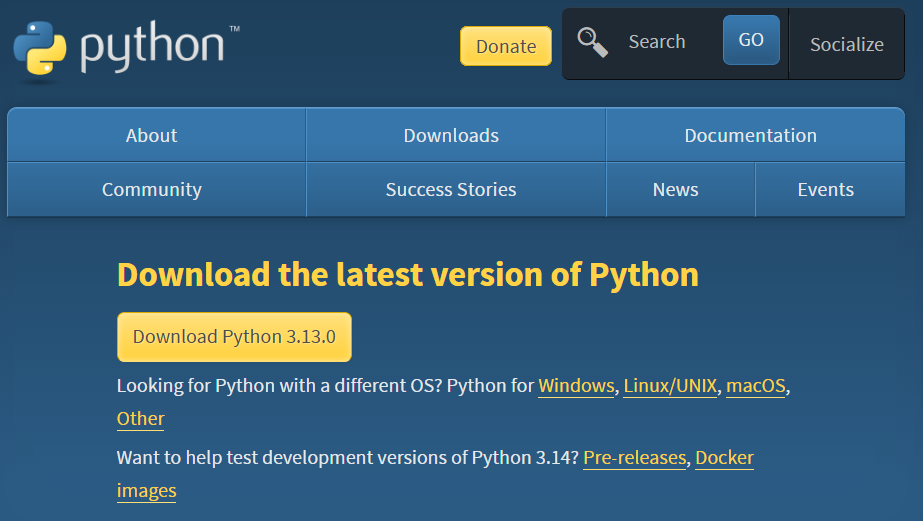Open the Other platforms link
The image size is (923, 521).
coord(141,419)
